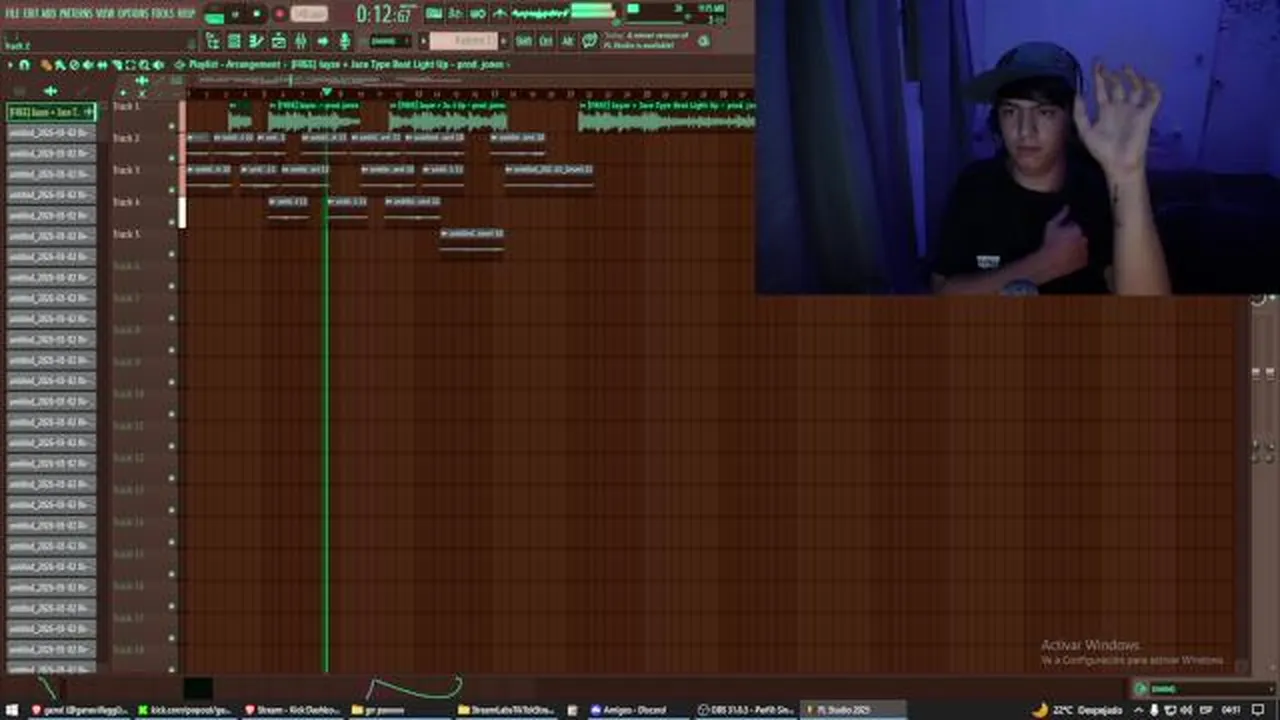The width and height of the screenshot is (1280, 720).
Task: Mute Track 3 with its green dot
Action: [172, 190]
